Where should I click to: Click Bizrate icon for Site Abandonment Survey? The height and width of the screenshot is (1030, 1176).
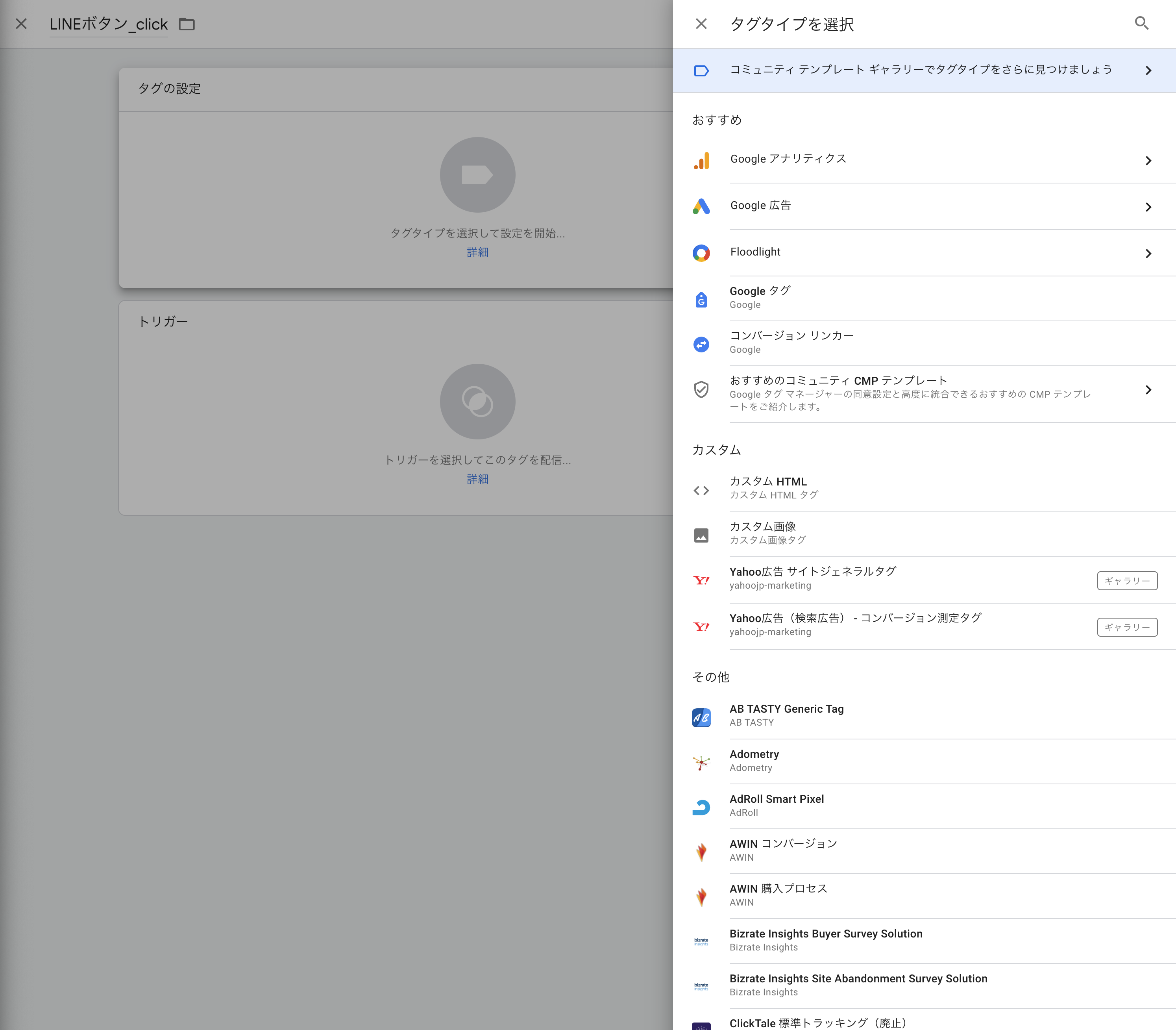(701, 986)
